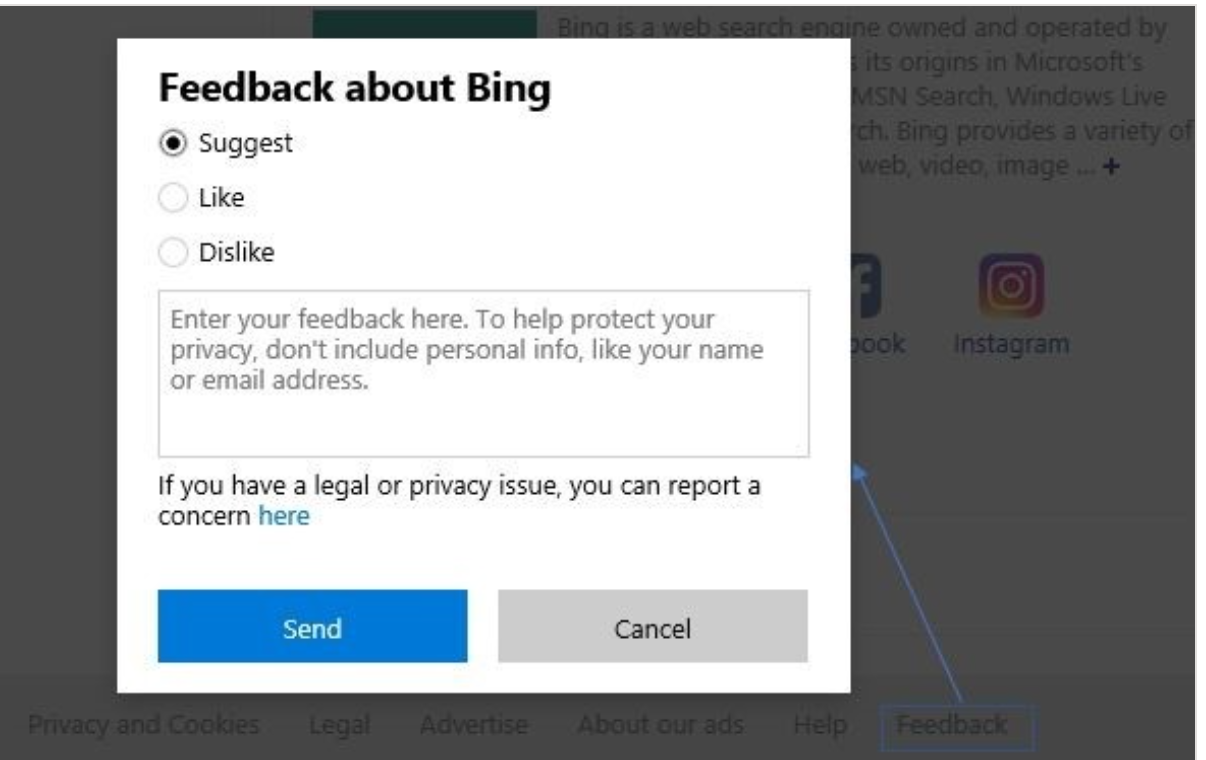Click the partially hidden Facebook text label
The width and height of the screenshot is (1206, 760).
[x=878, y=344]
